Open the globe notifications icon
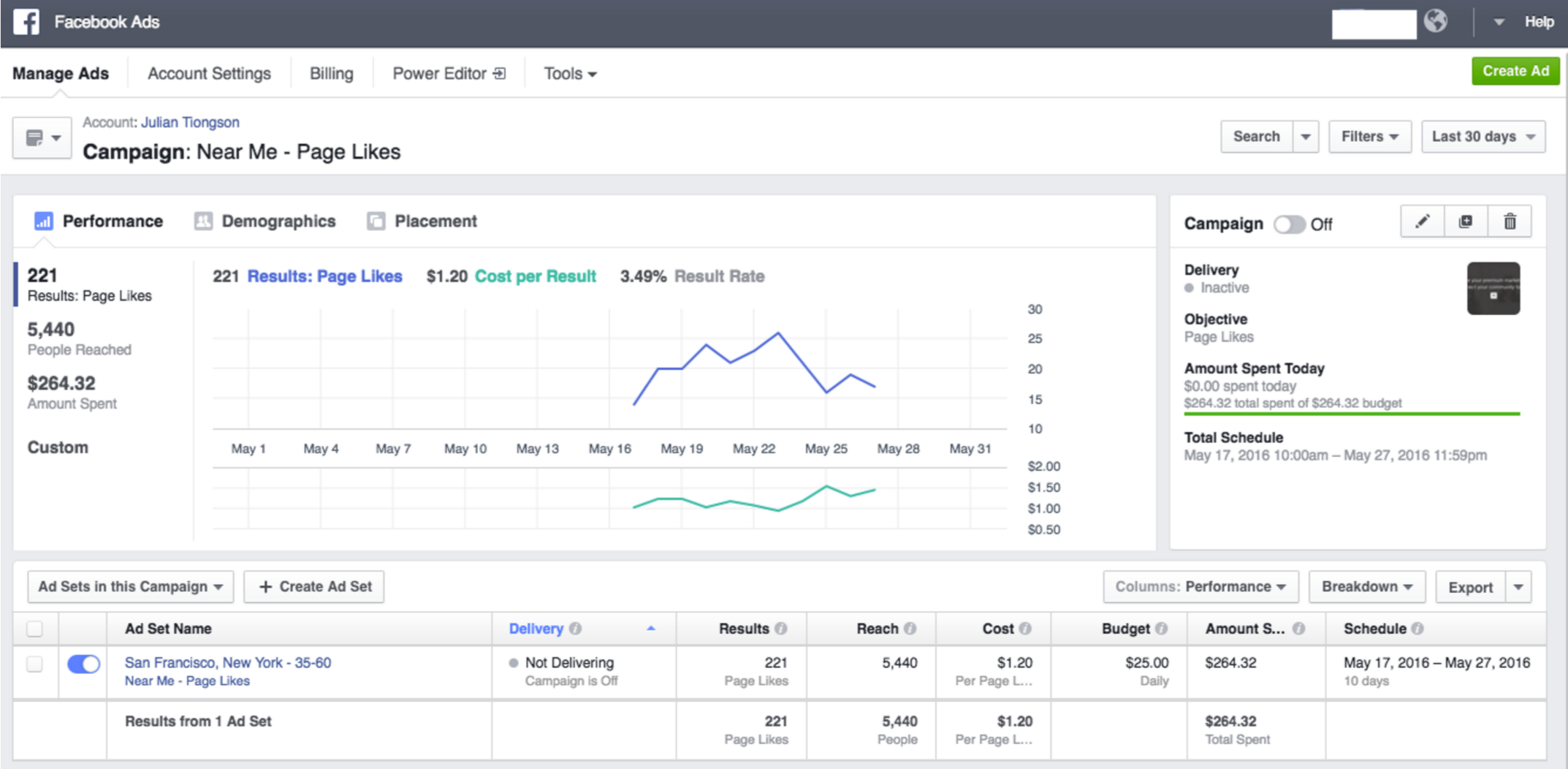The image size is (1568, 769). point(1435,21)
